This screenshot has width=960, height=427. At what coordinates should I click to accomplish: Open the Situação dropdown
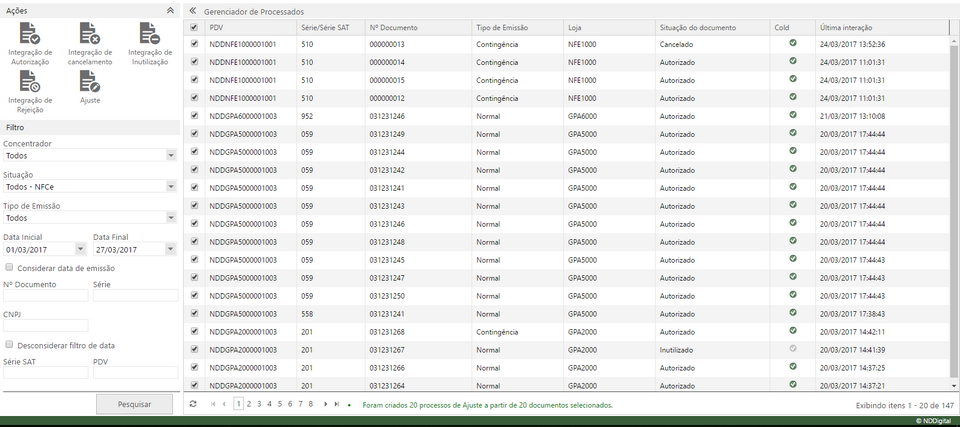click(170, 187)
